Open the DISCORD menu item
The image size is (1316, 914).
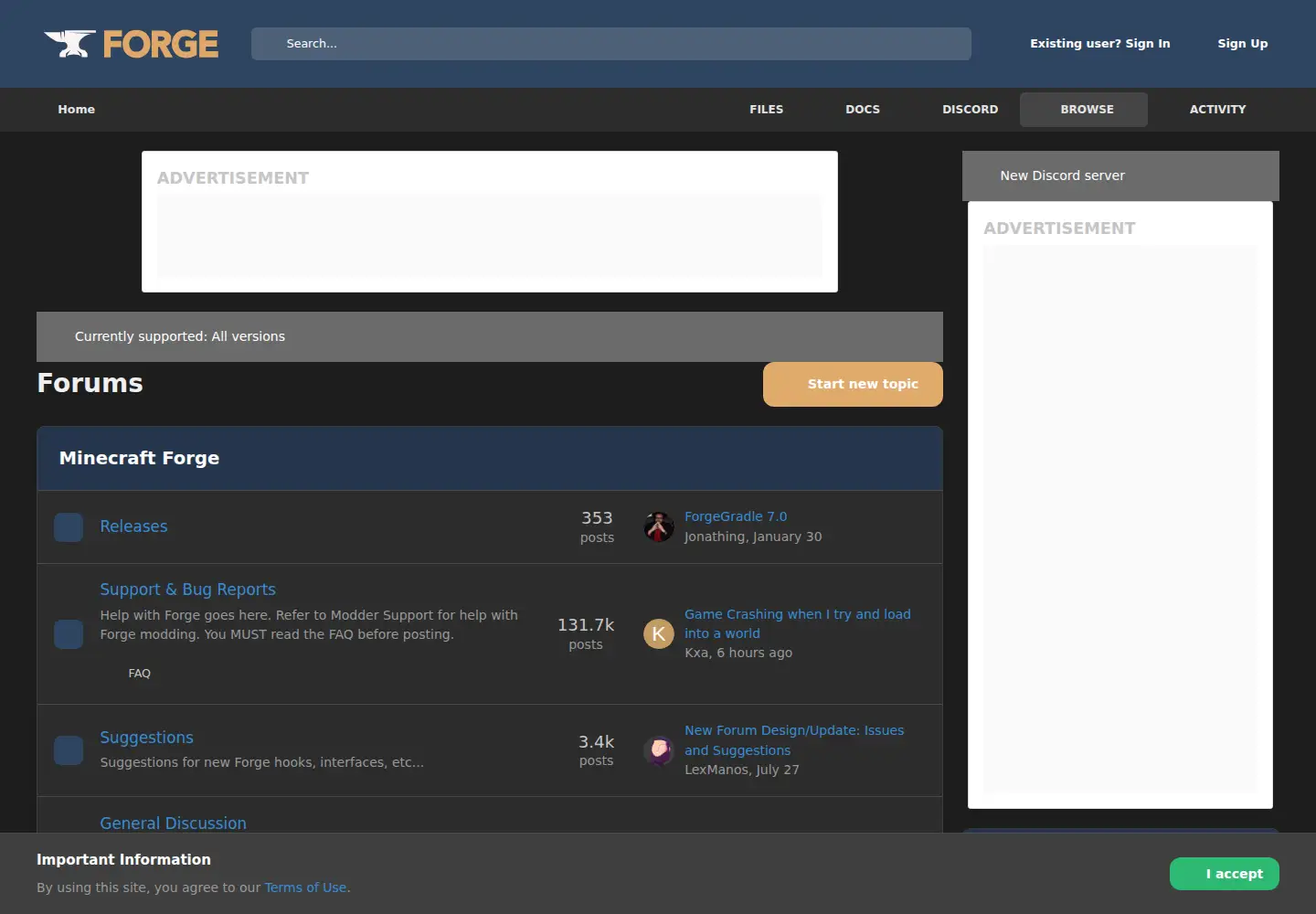pyautogui.click(x=971, y=110)
